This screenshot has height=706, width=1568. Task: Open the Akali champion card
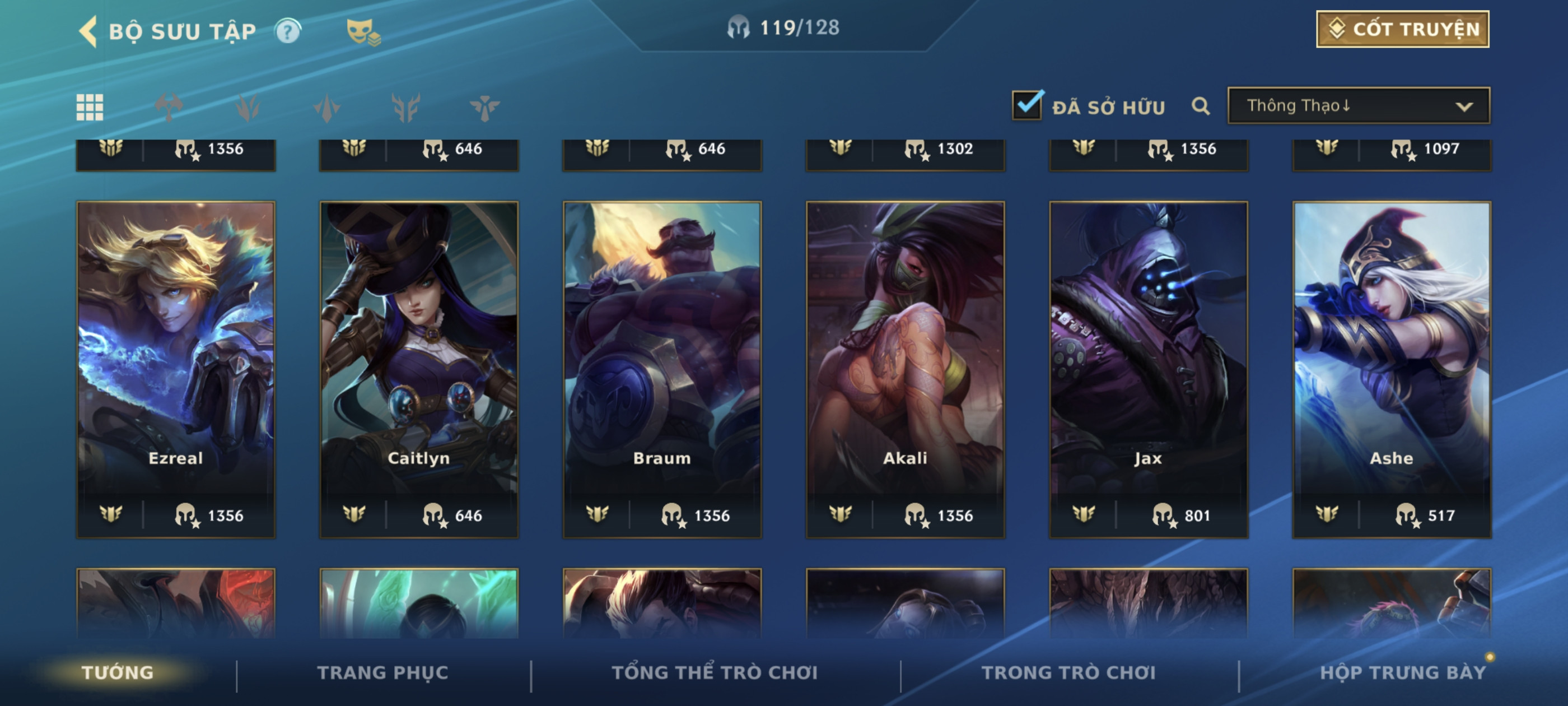tap(905, 369)
